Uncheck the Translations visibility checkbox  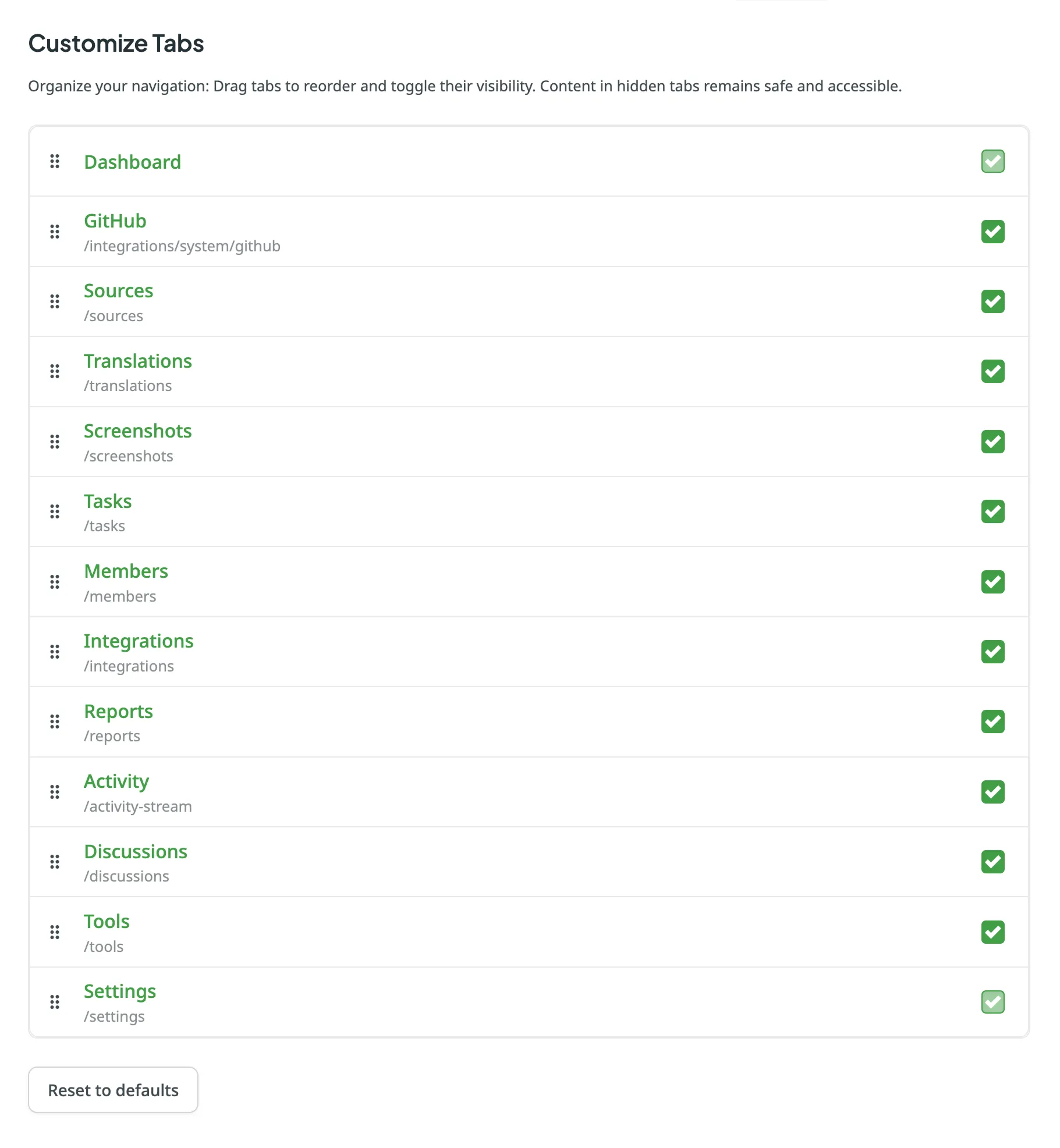(992, 371)
